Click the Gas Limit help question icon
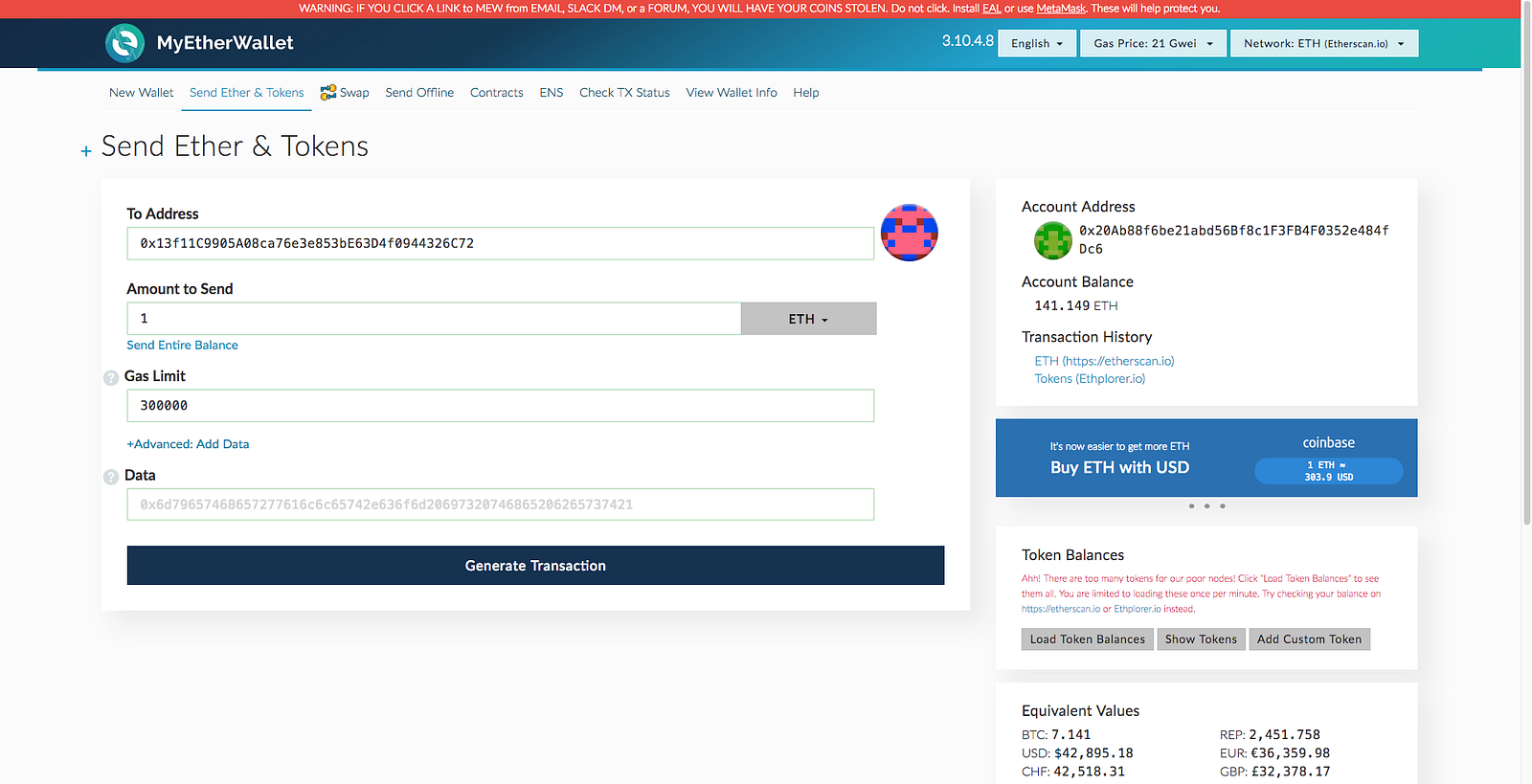The image size is (1532, 784). click(111, 377)
